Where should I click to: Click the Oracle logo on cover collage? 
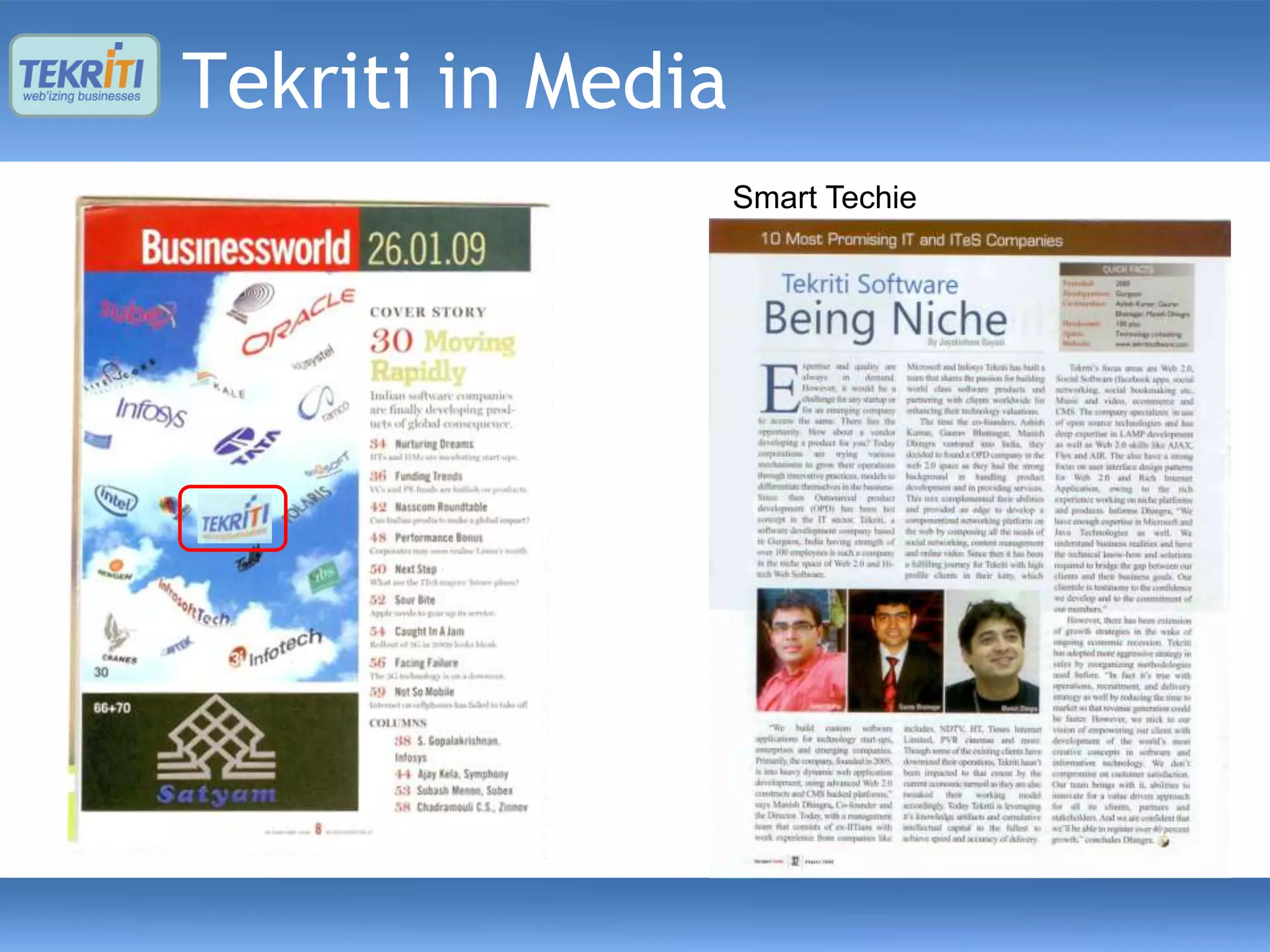click(298, 321)
